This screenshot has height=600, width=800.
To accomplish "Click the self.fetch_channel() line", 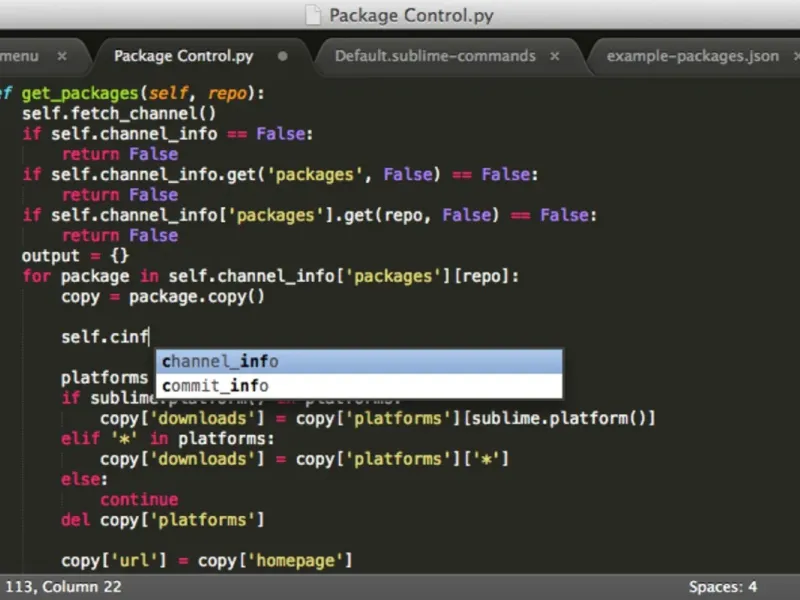I will (x=119, y=113).
